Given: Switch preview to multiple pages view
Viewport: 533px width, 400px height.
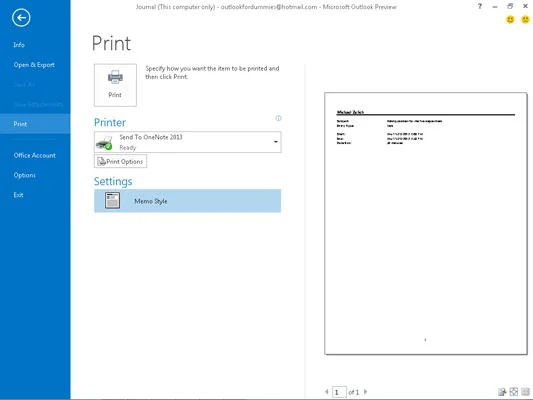Looking at the screenshot, I should tap(526, 392).
